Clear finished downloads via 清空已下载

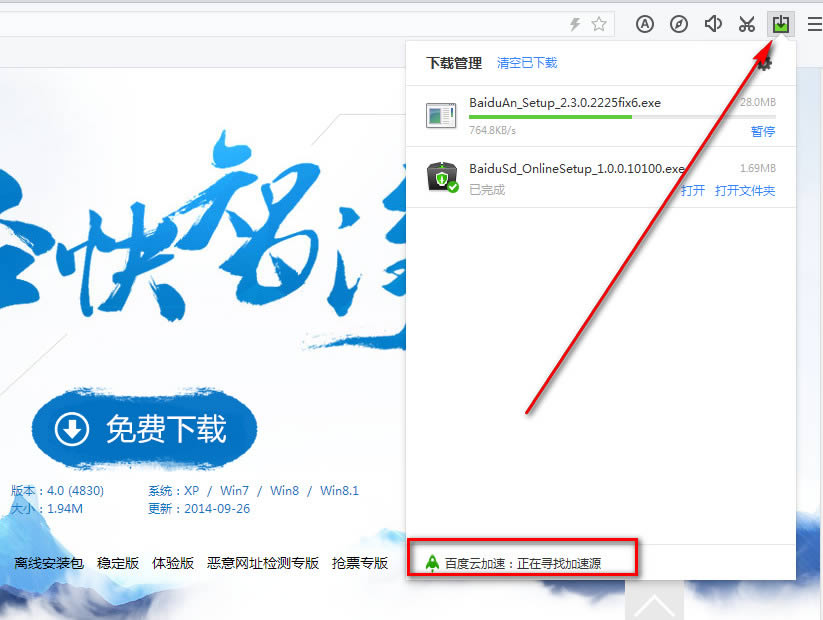tap(527, 63)
